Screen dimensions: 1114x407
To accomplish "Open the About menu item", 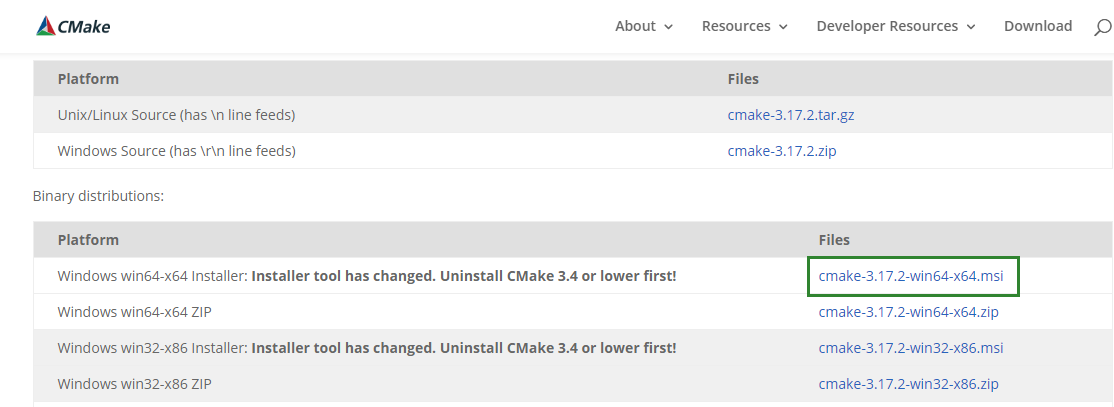I will (x=635, y=26).
